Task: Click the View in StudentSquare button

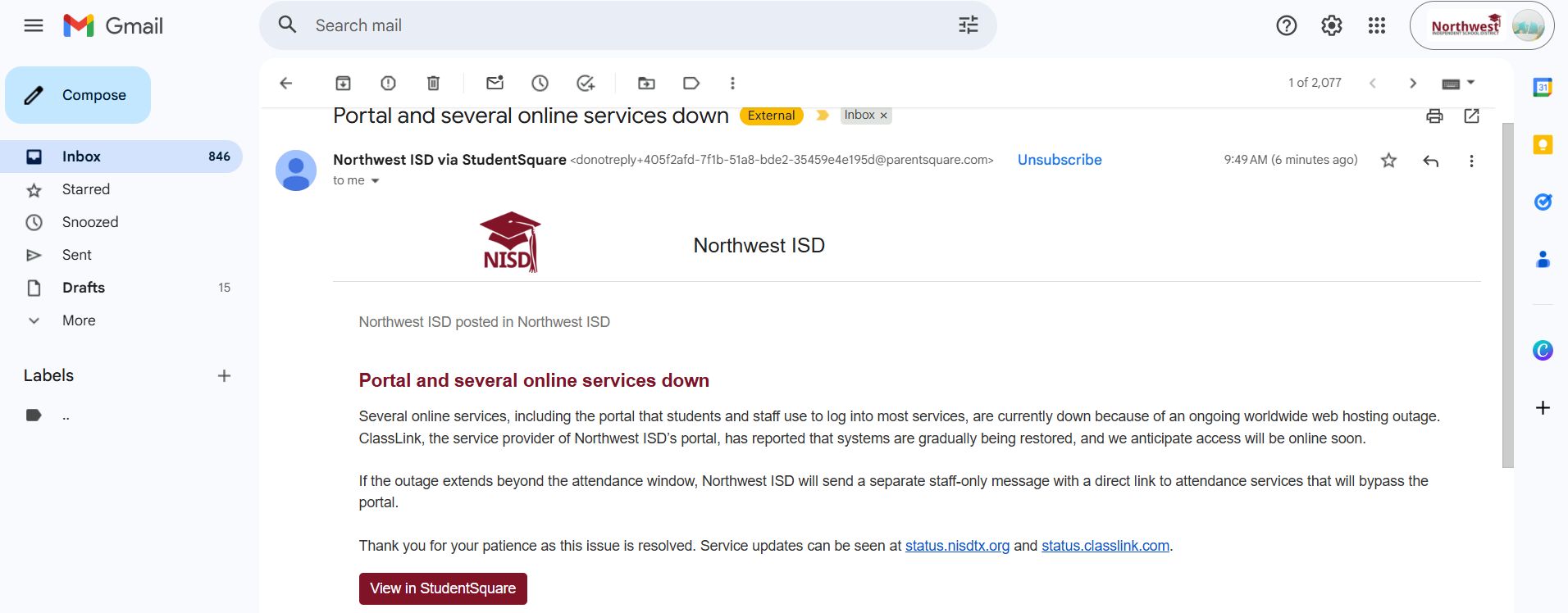Action: click(443, 588)
